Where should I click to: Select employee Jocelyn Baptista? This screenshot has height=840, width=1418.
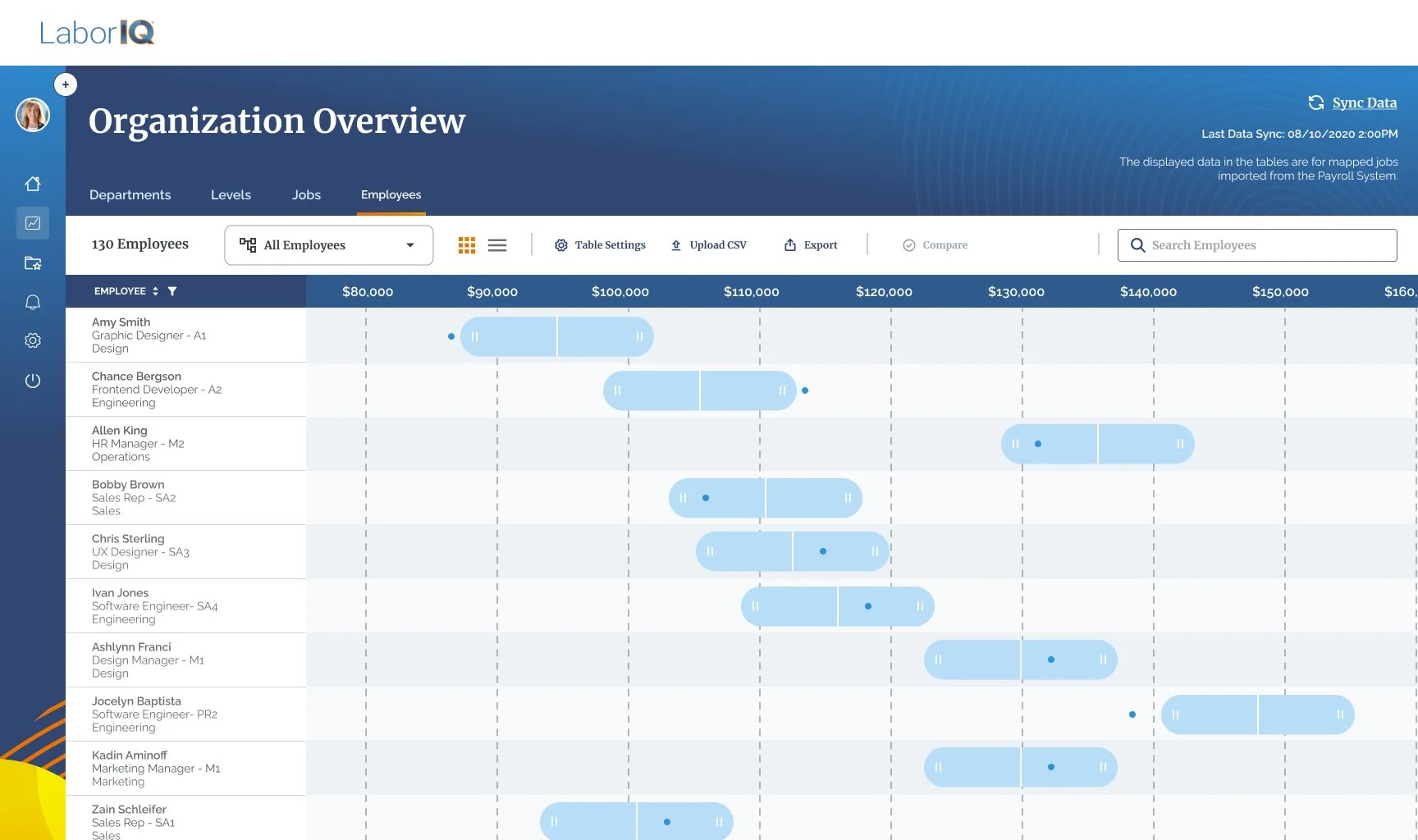pos(185,714)
